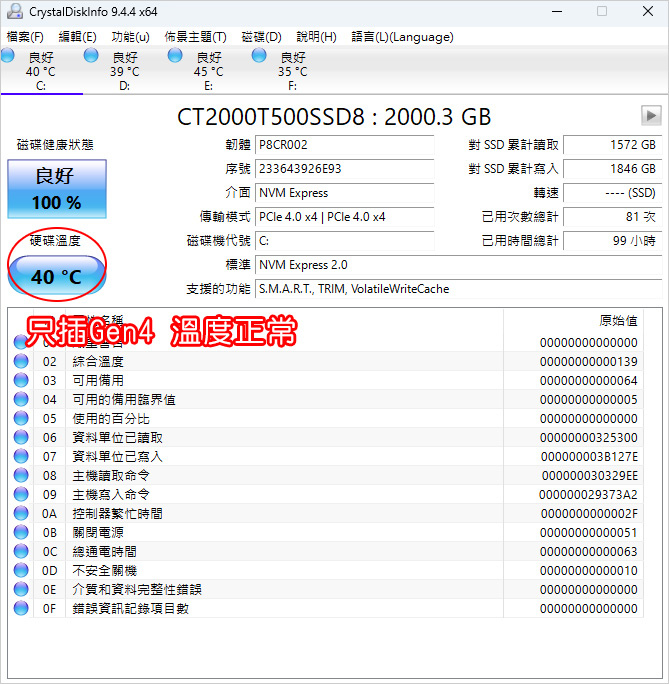
Task: Open the 佈景主題(T) menu
Action: (x=195, y=37)
